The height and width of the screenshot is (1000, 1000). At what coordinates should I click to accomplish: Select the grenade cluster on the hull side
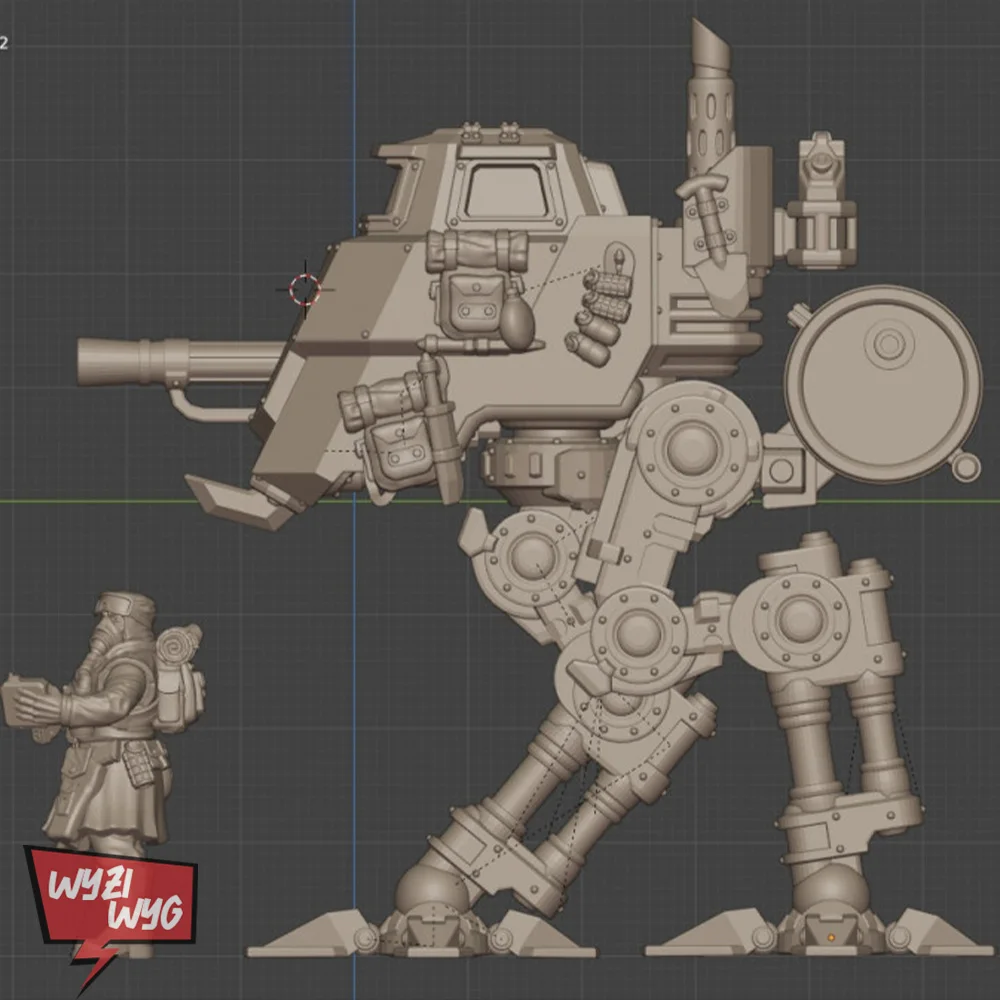pyautogui.click(x=599, y=317)
